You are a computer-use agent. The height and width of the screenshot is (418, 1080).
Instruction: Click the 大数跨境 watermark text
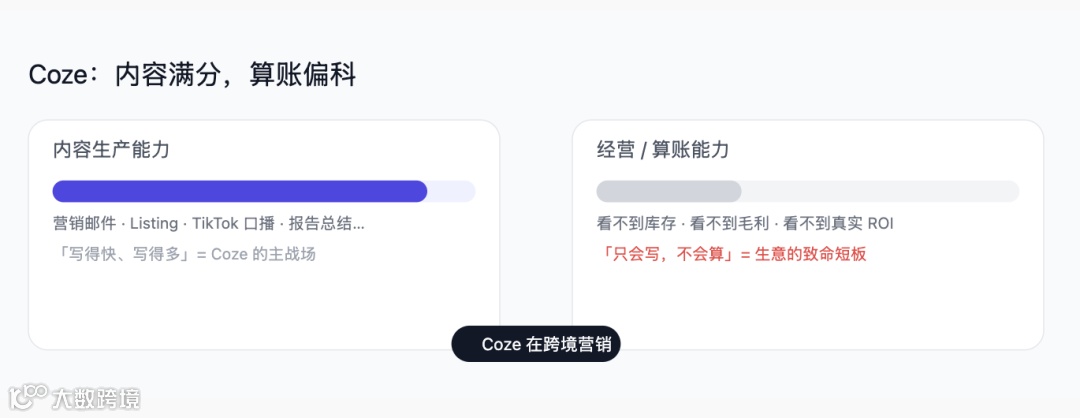pos(96,398)
